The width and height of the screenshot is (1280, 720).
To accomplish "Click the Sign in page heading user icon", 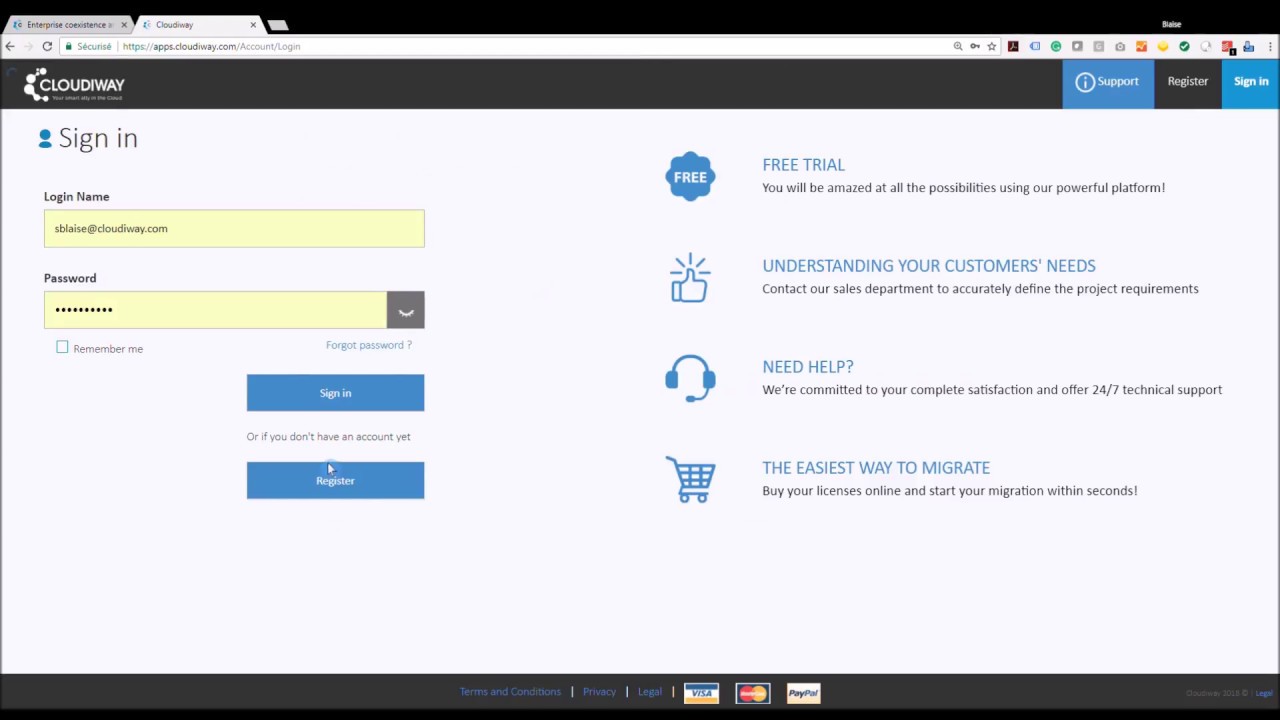I will (x=45, y=139).
